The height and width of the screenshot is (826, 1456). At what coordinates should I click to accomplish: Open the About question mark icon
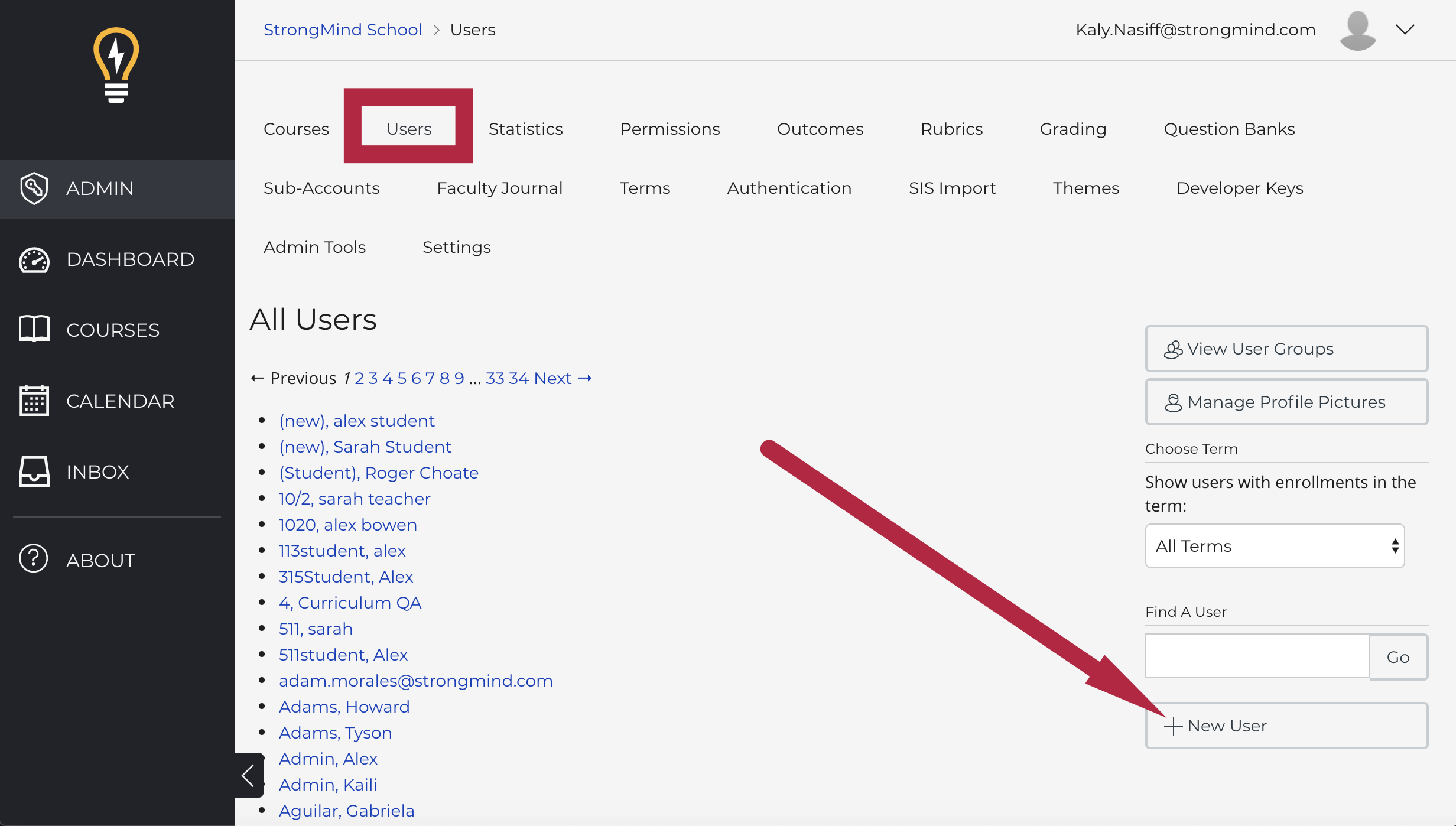tap(34, 559)
